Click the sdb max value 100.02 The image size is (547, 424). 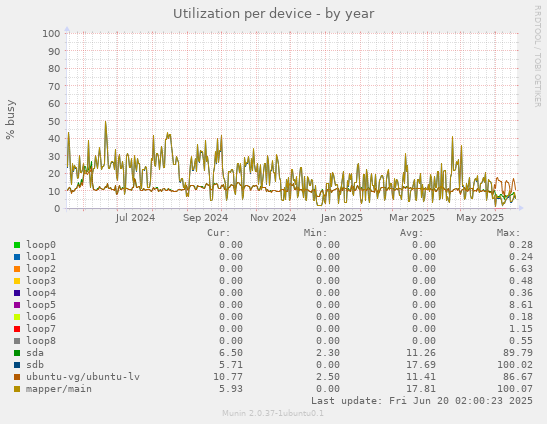click(515, 365)
